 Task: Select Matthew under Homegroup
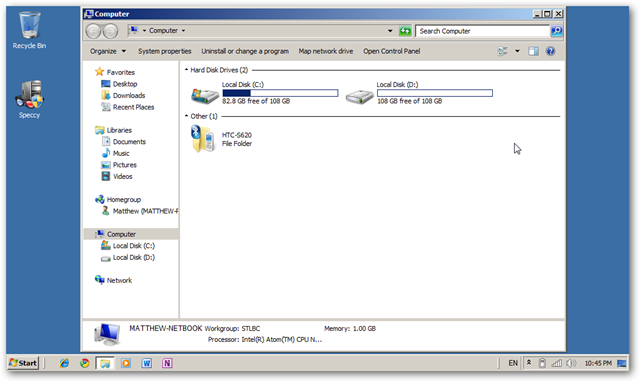[x=145, y=211]
